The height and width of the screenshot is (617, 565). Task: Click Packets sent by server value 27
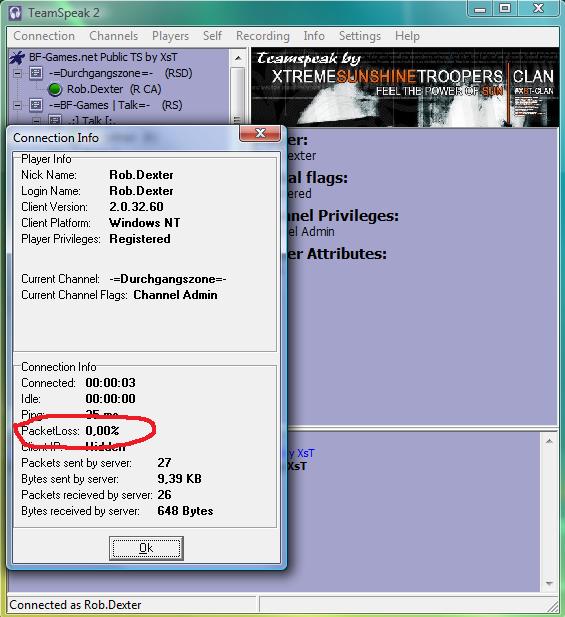click(164, 462)
